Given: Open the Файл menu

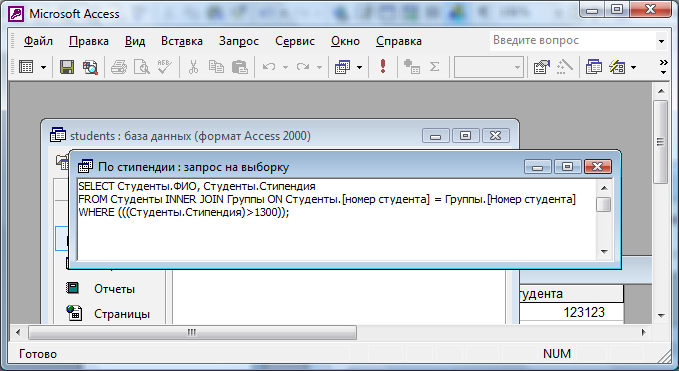Looking at the screenshot, I should [x=38, y=41].
